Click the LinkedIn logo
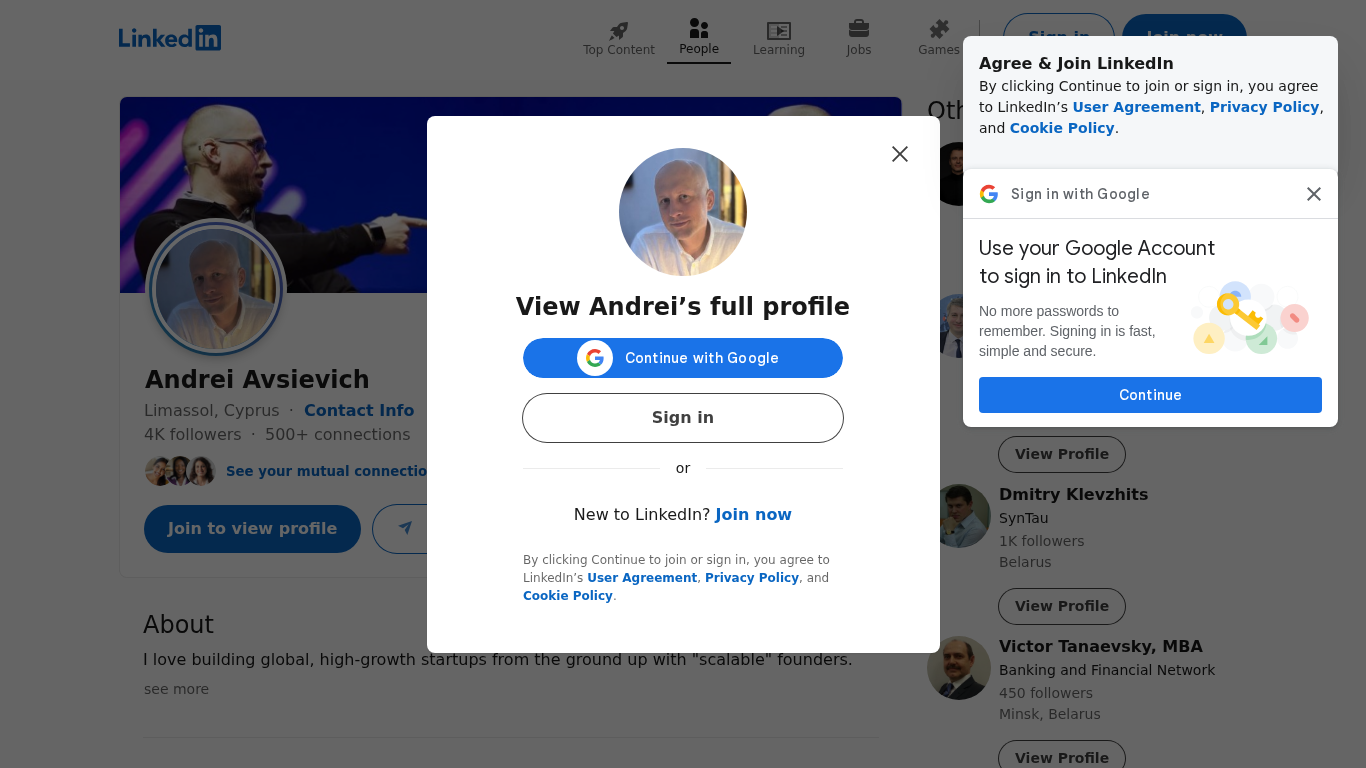Screen dimensions: 1366x768 (170, 38)
